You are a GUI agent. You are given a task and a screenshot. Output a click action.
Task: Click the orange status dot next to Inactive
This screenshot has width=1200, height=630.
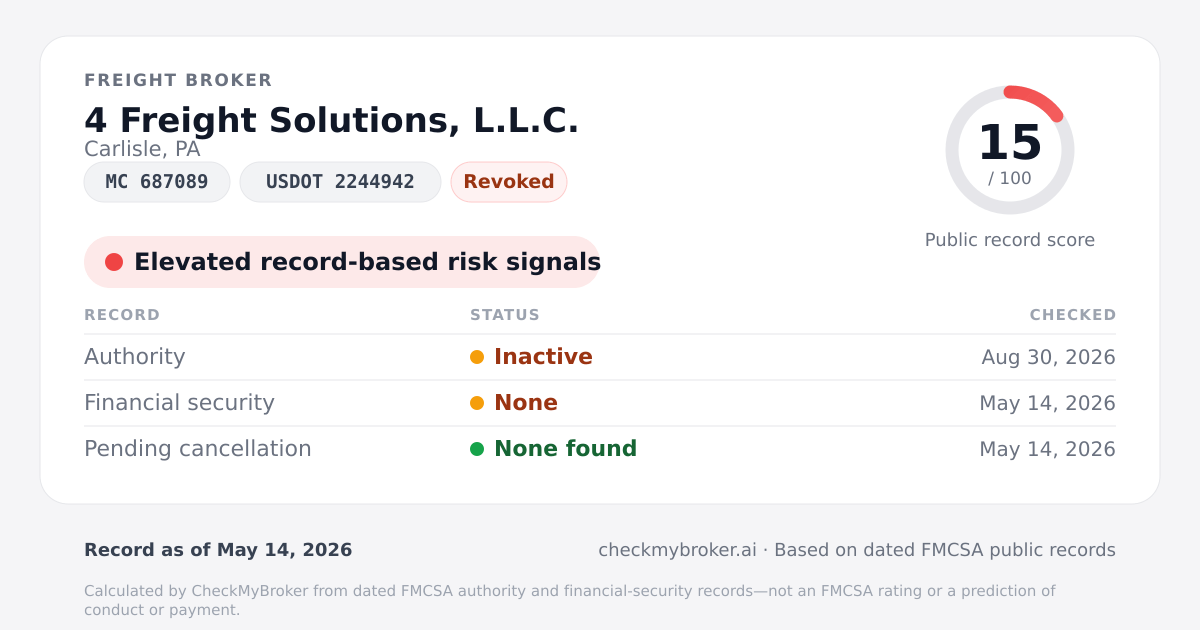(x=477, y=357)
